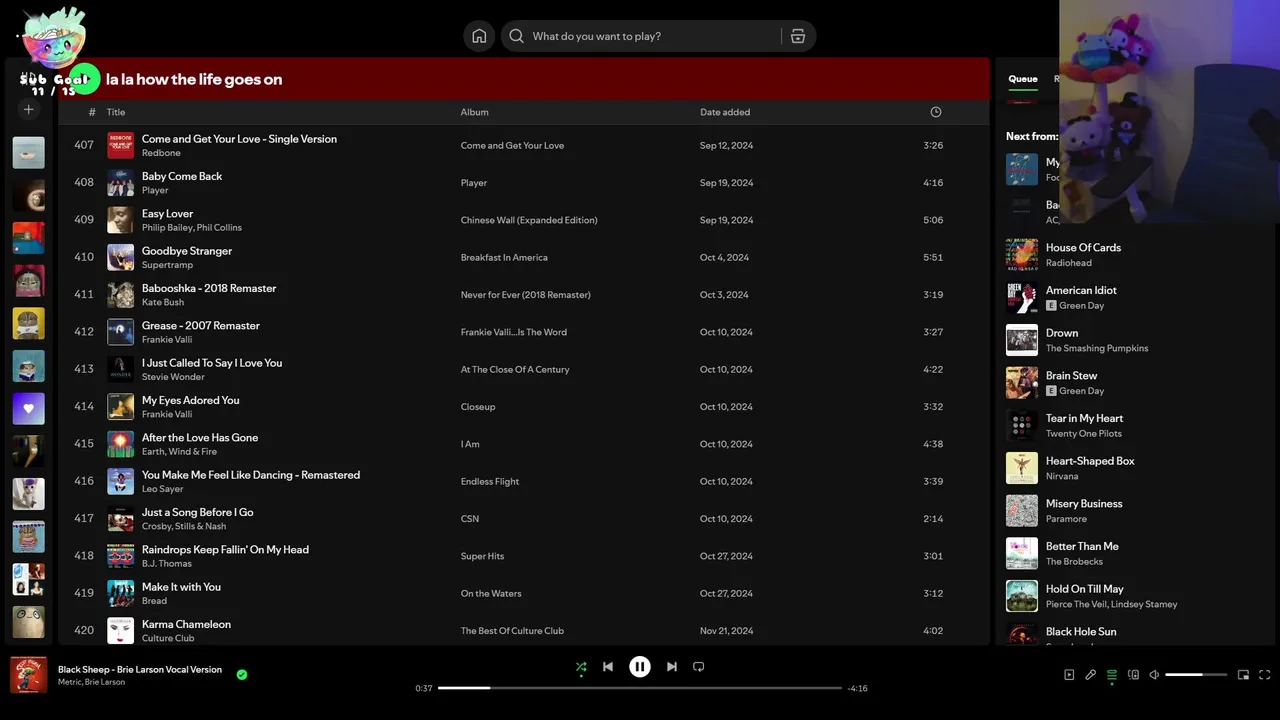Click 'Drown' by The Smashing Pumpkins in queue

[x=1062, y=333]
